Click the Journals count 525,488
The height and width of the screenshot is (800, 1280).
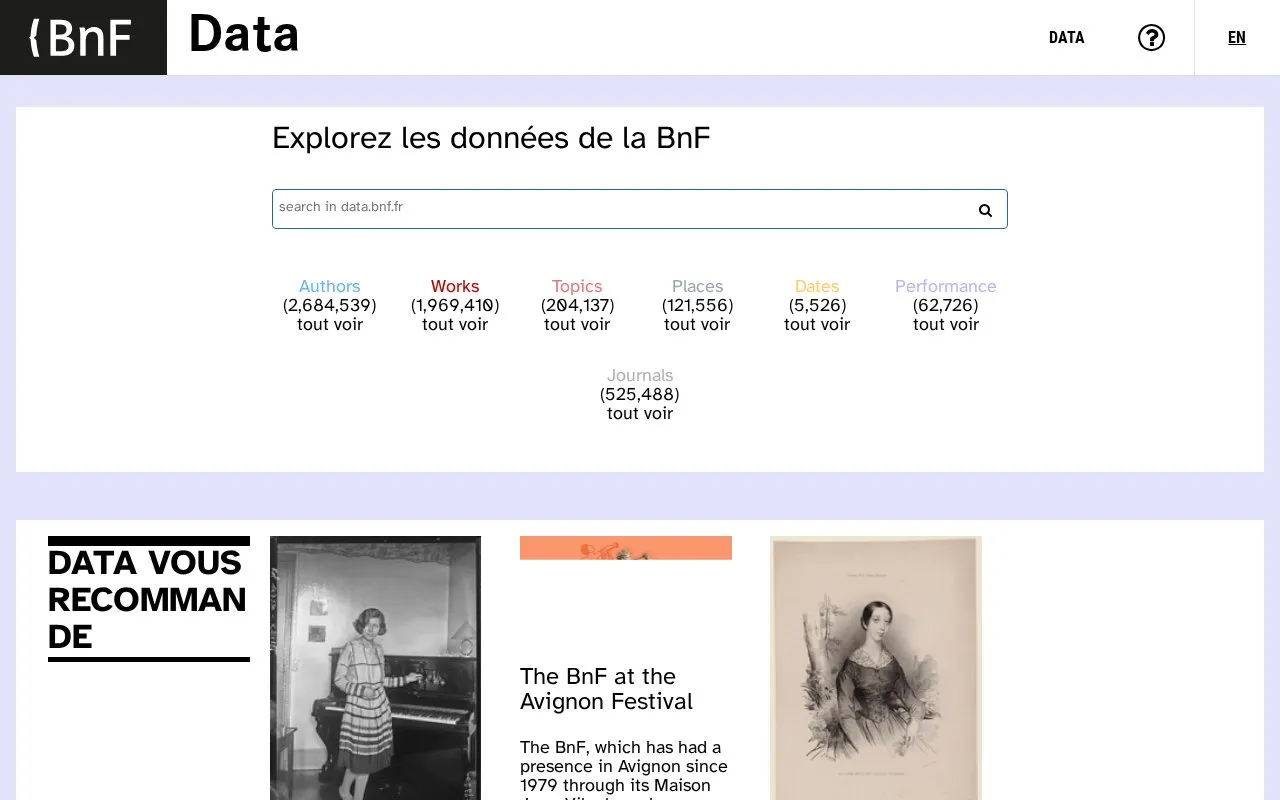tap(640, 394)
